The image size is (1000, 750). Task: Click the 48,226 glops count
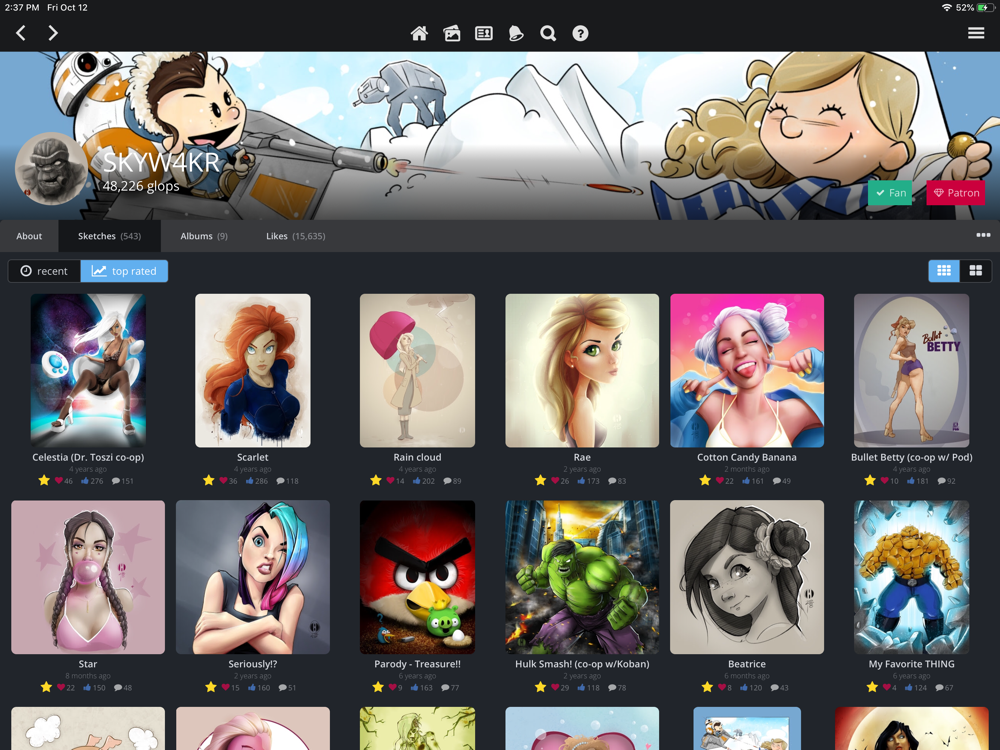point(141,186)
